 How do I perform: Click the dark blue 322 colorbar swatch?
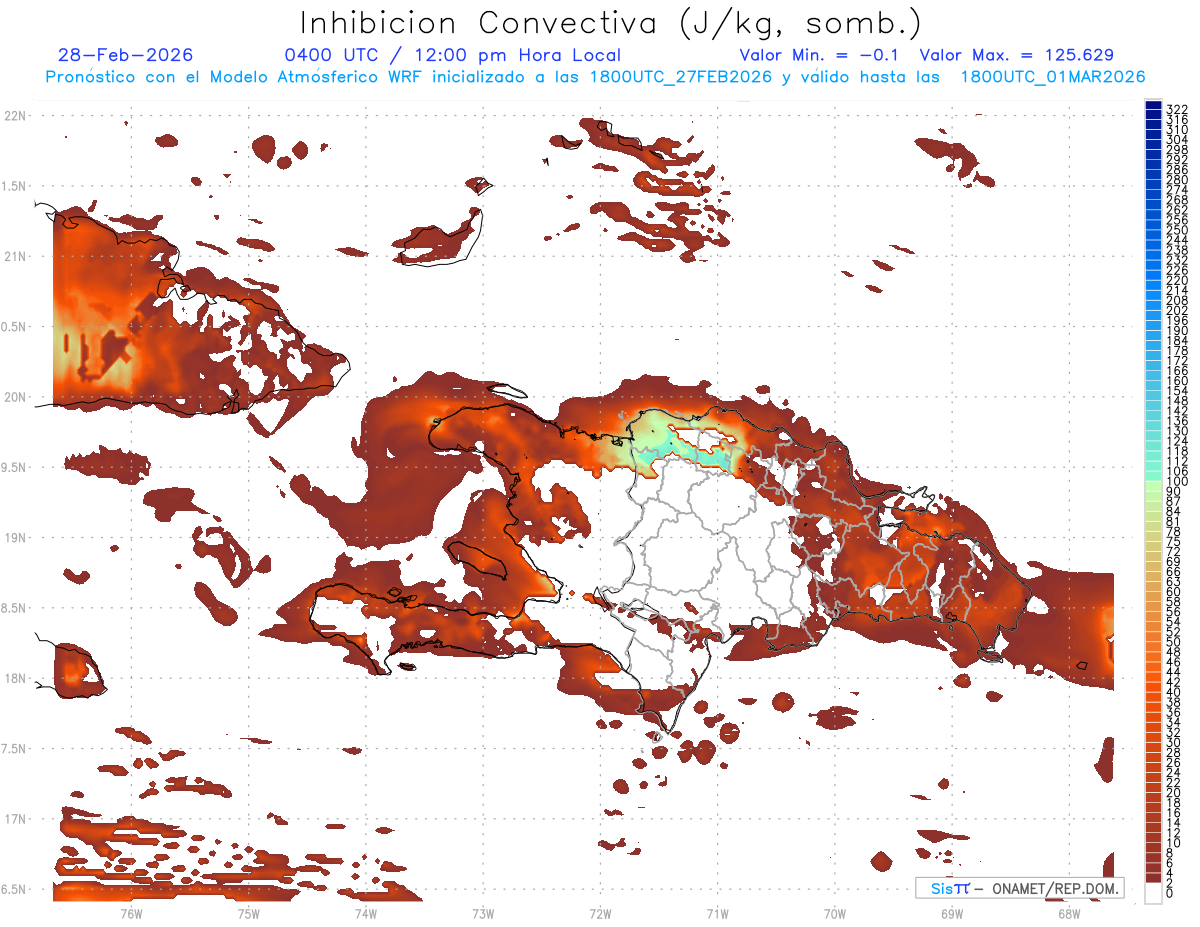point(1153,107)
